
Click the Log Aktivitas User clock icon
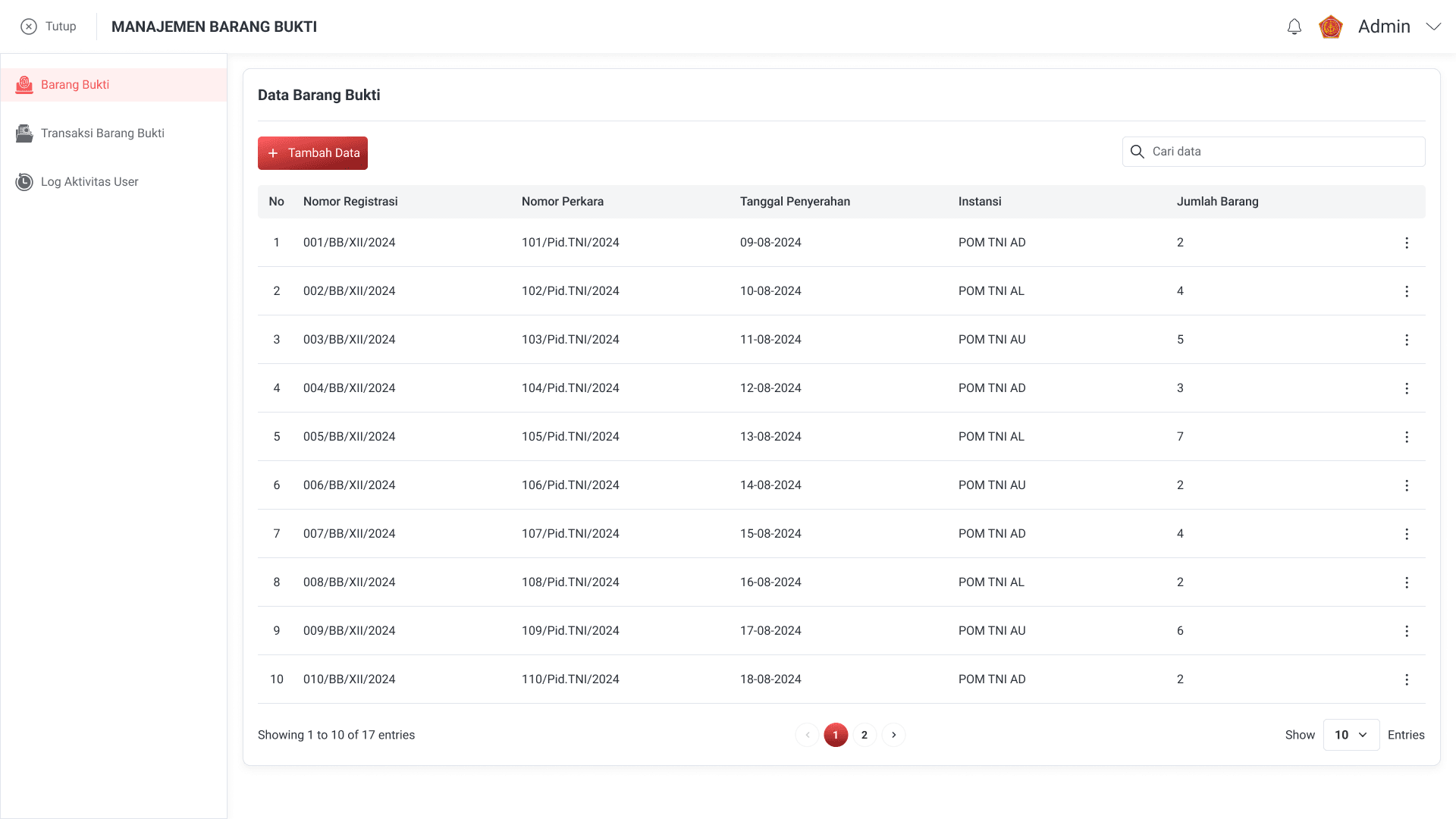[24, 182]
